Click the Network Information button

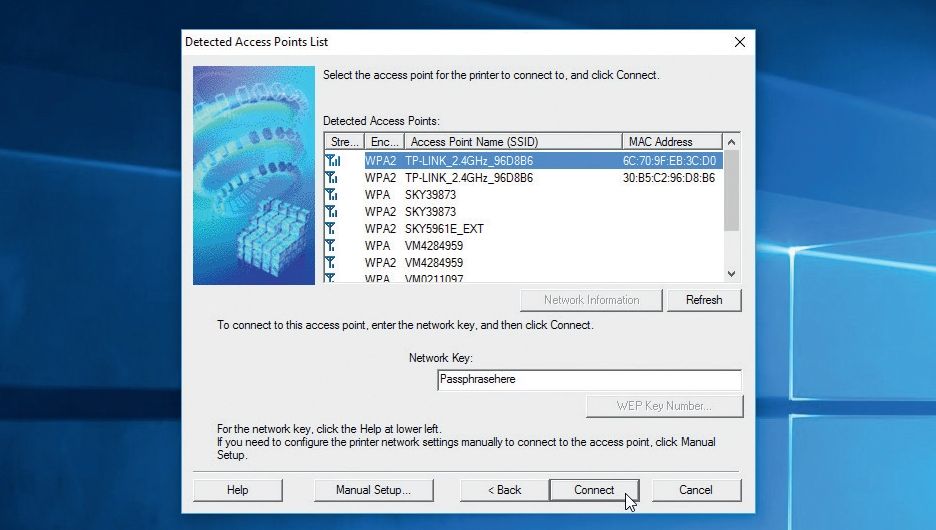[x=591, y=300]
